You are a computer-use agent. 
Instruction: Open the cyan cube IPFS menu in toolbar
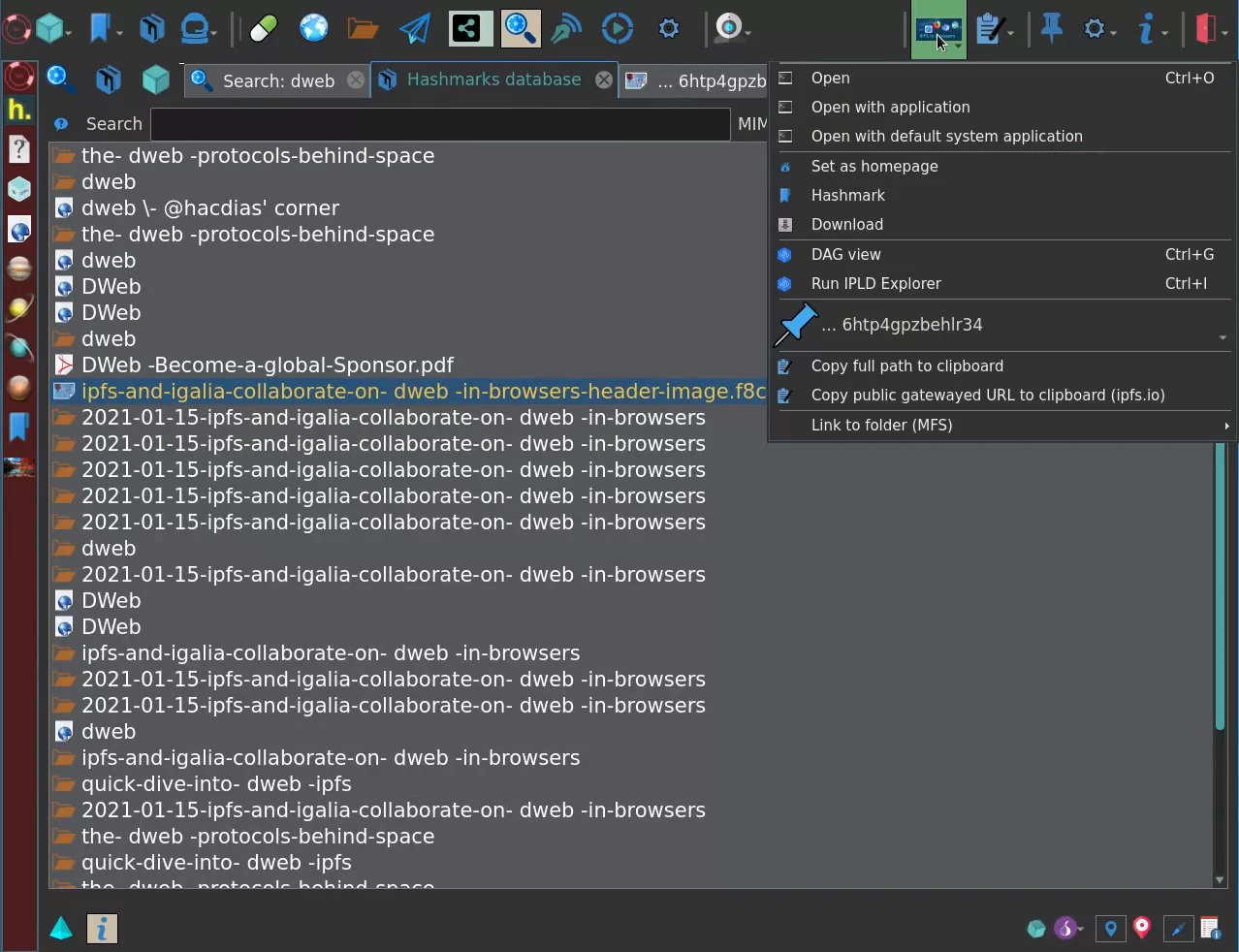click(x=50, y=29)
